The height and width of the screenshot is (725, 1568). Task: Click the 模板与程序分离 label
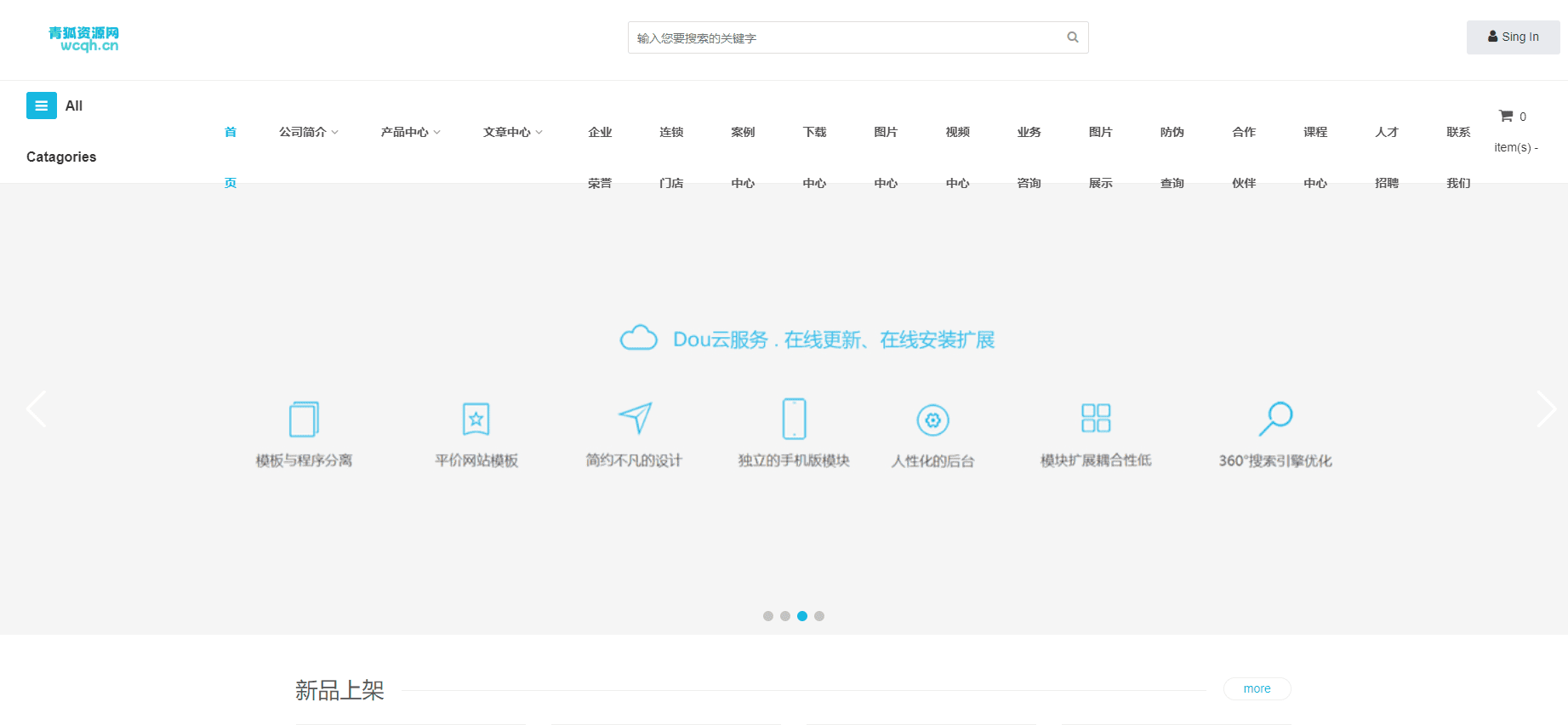(304, 460)
